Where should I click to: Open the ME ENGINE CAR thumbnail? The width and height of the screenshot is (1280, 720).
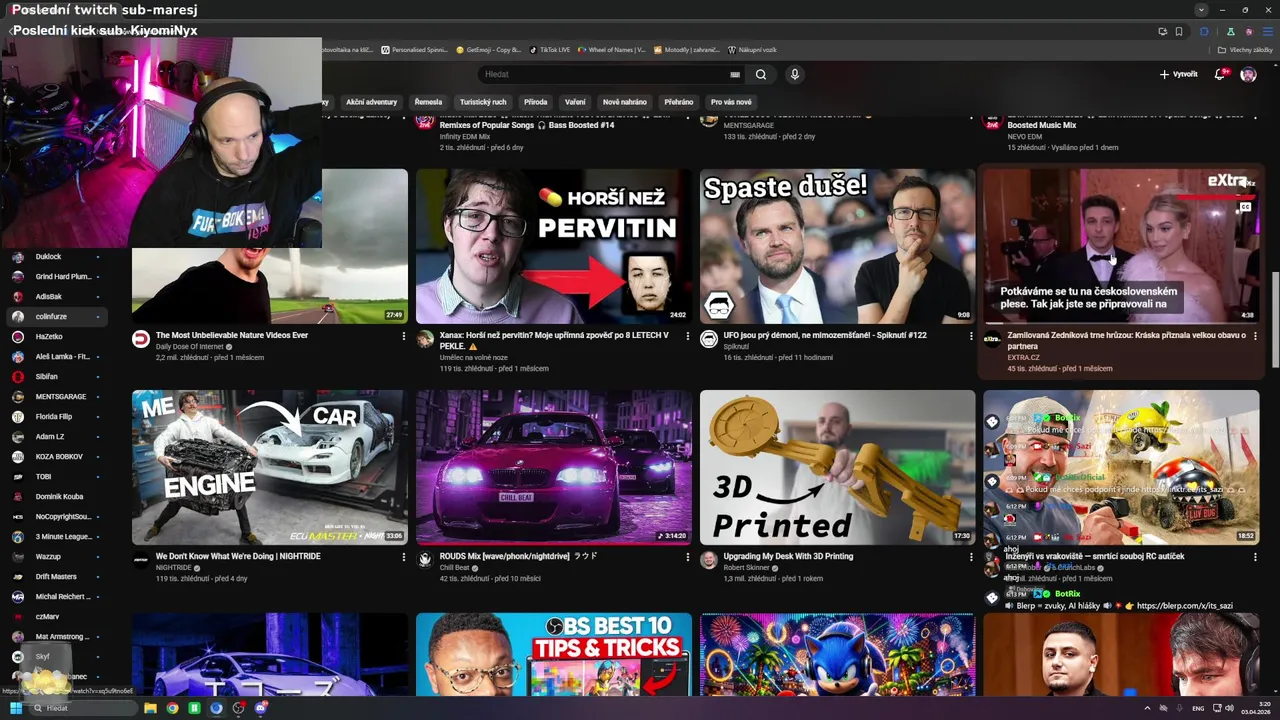click(270, 467)
